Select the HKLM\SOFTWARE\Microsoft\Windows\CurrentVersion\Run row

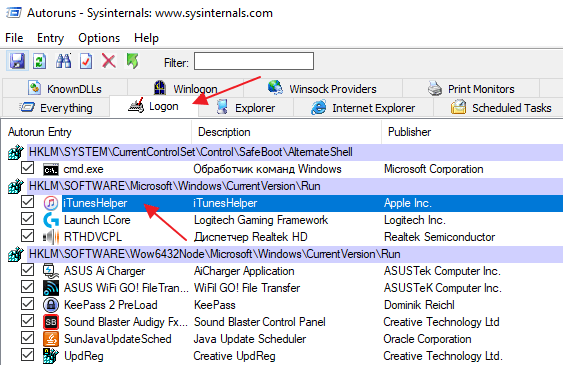point(294,186)
